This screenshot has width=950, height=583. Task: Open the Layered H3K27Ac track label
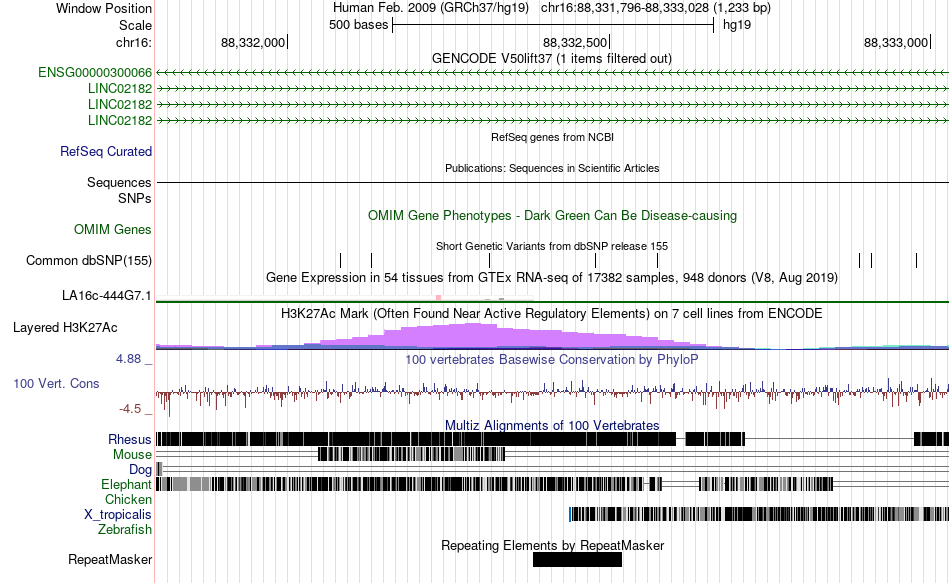65,328
